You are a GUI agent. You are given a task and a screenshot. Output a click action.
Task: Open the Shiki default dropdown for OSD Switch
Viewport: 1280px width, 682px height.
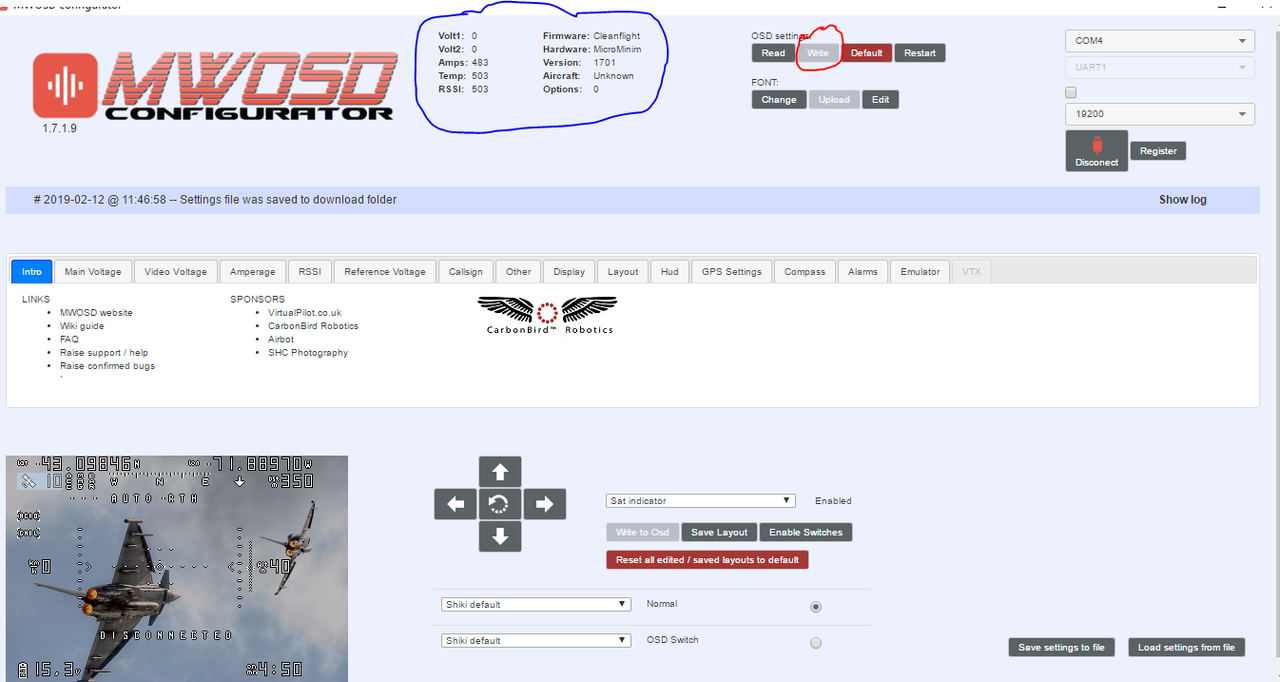[x=536, y=640]
